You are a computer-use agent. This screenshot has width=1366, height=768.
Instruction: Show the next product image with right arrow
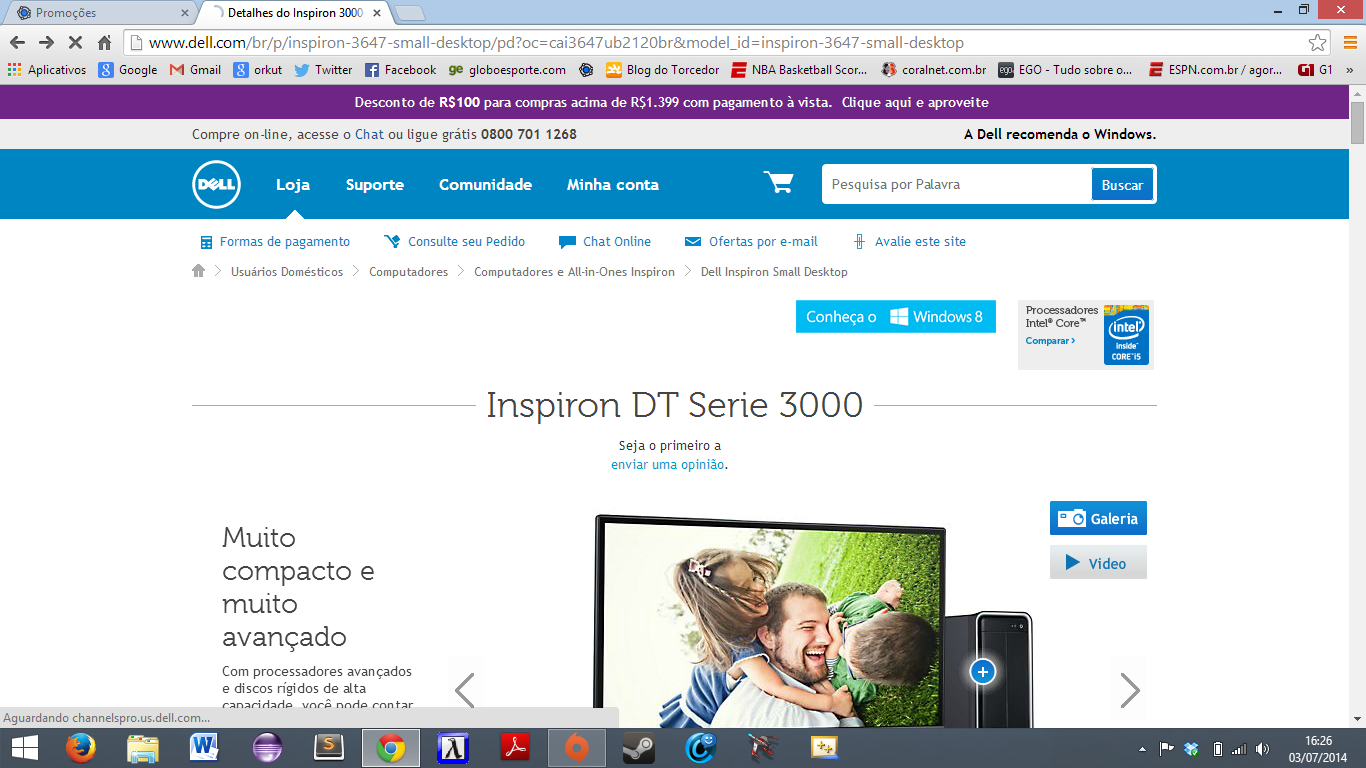pyautogui.click(x=1130, y=690)
